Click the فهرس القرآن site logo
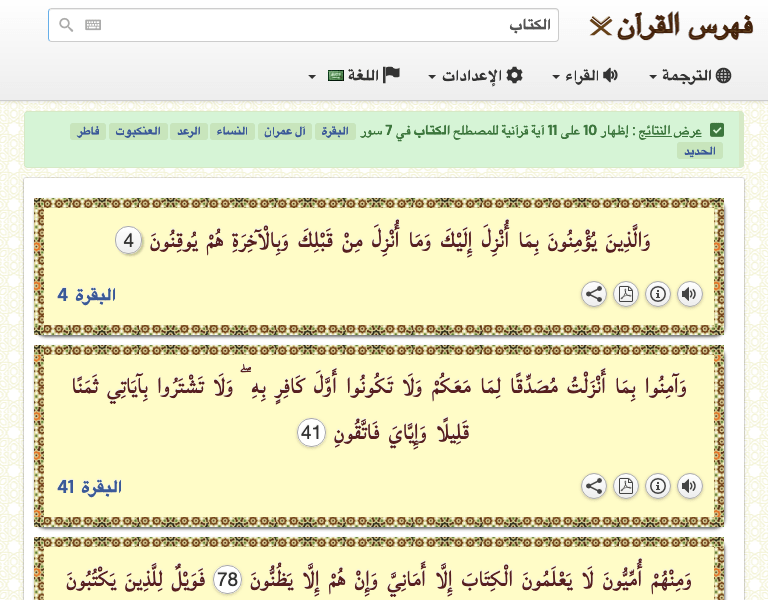The image size is (768, 600). [672, 26]
